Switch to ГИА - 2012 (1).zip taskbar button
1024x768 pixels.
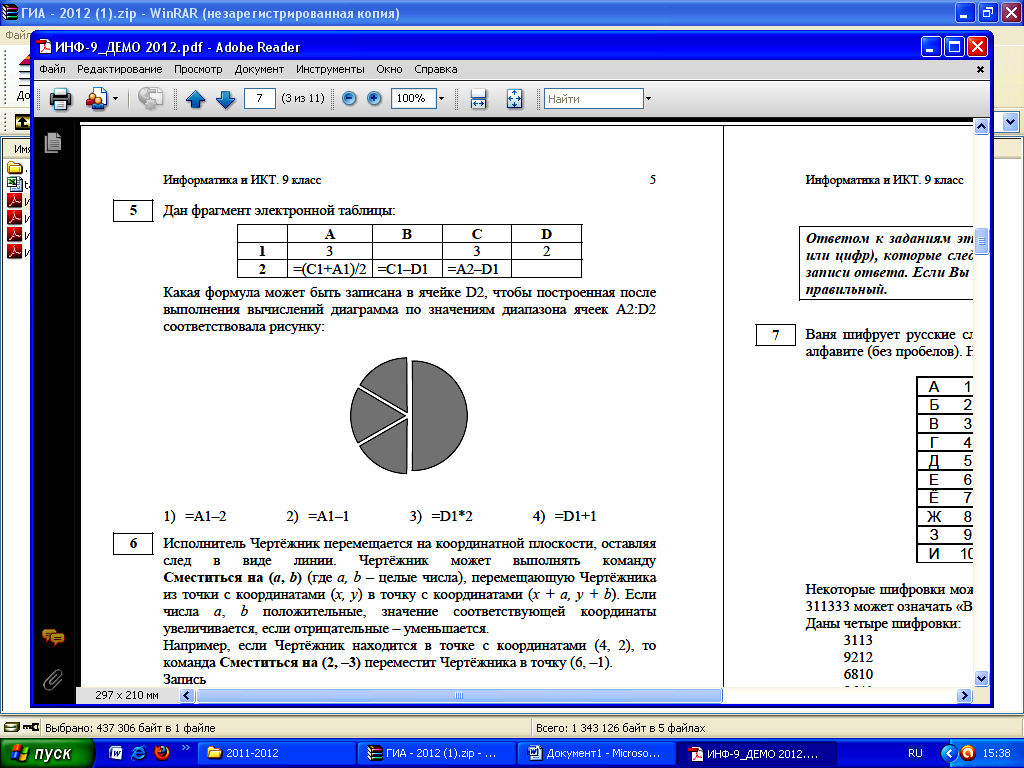(437, 754)
